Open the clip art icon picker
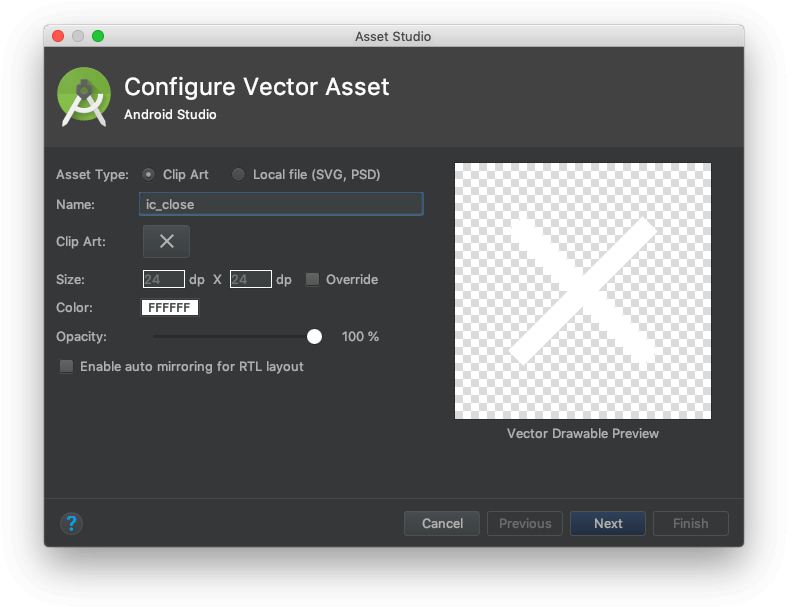 click(x=166, y=241)
